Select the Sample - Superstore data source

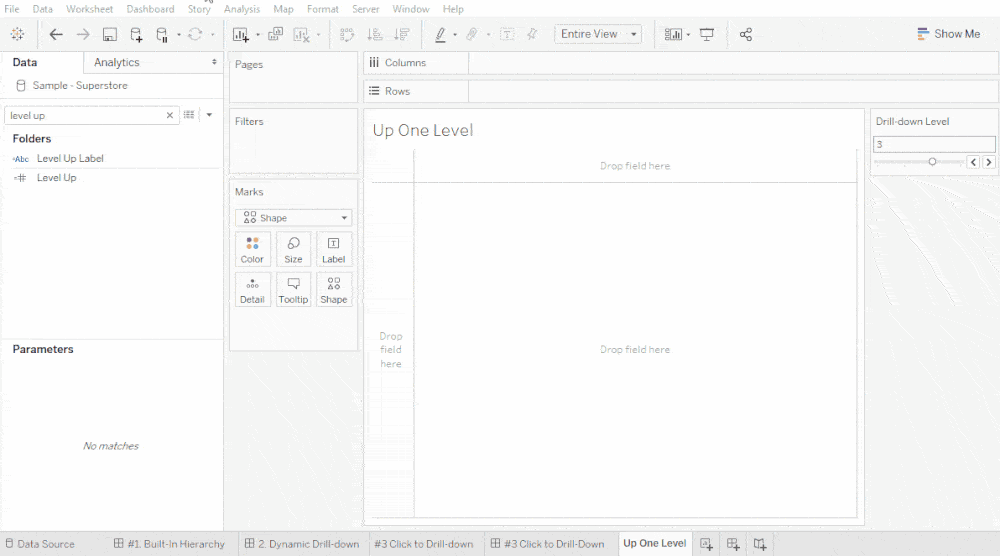pyautogui.click(x=80, y=85)
